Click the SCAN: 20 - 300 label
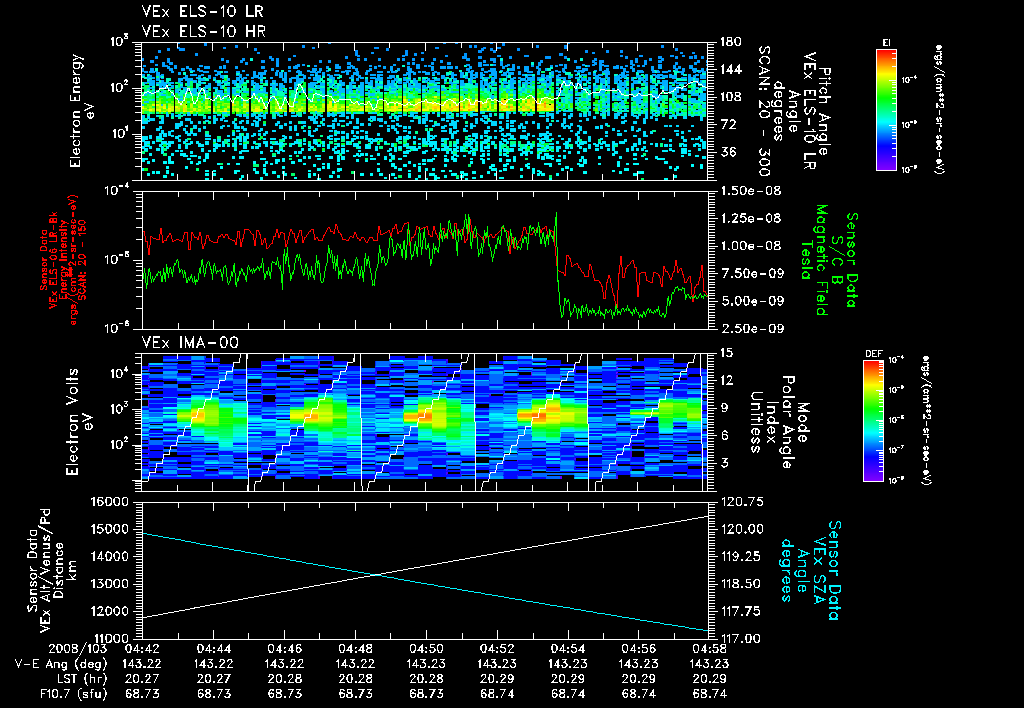This screenshot has height=708, width=1024. [763, 111]
